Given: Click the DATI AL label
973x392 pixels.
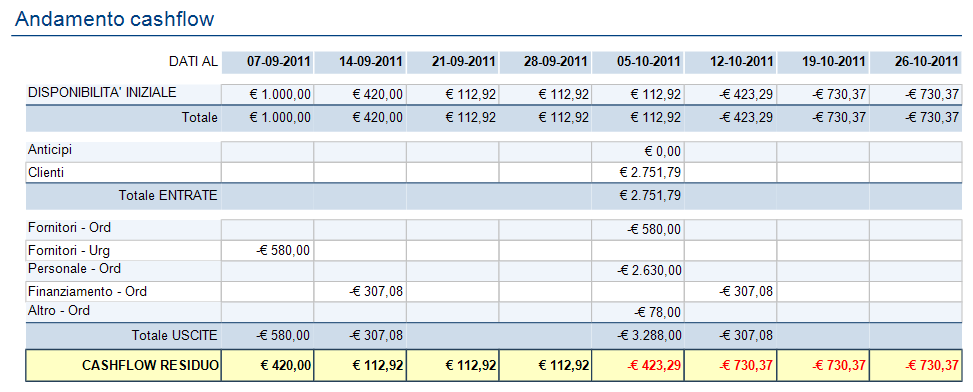Looking at the screenshot, I should [193, 61].
